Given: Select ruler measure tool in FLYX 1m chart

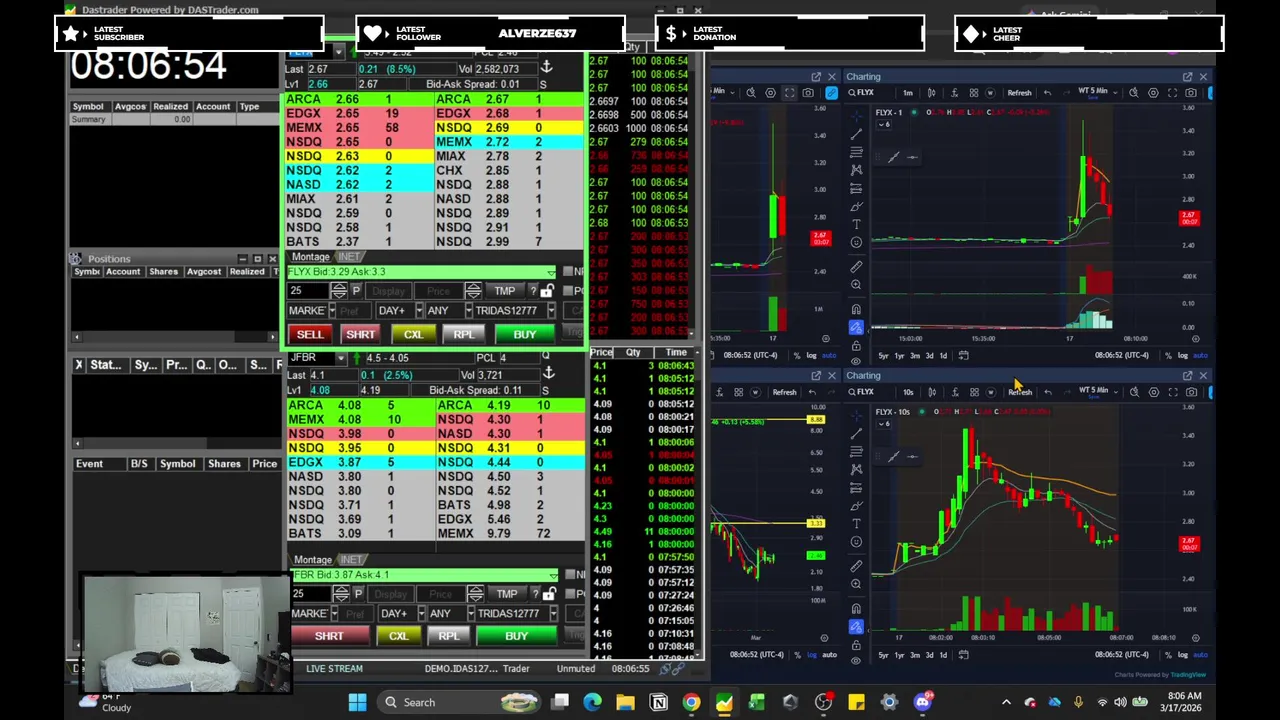Looking at the screenshot, I should 856,267.
